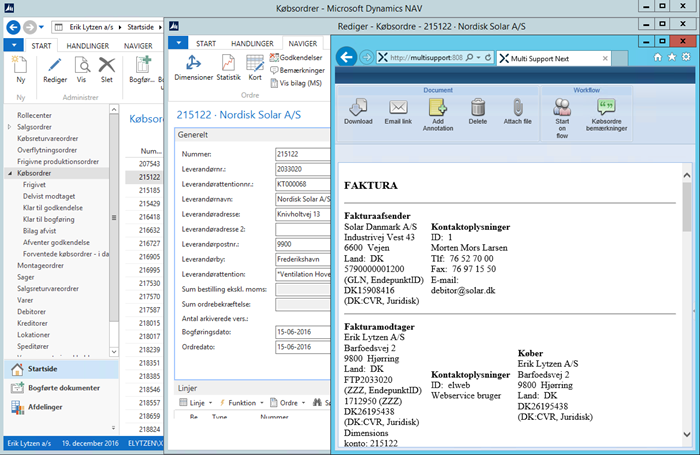This screenshot has height=455, width=700.
Task: Click the Startside breadcrumb
Action: point(140,27)
